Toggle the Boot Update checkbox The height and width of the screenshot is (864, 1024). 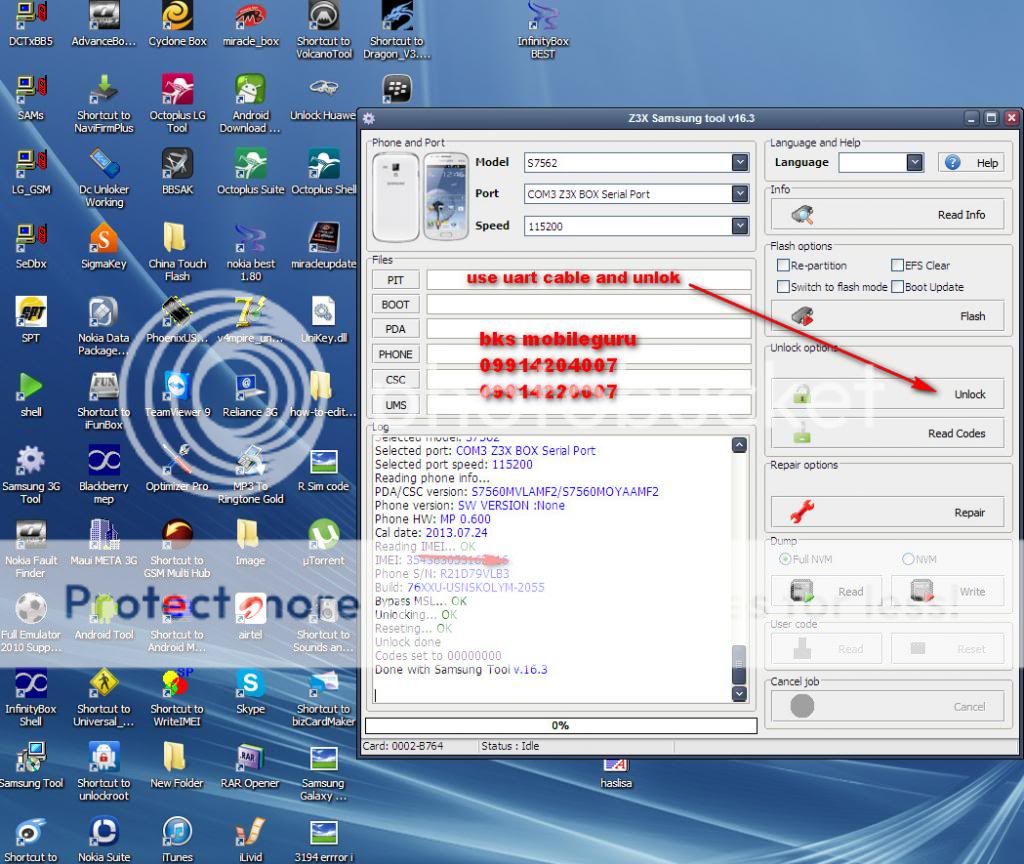[x=897, y=287]
